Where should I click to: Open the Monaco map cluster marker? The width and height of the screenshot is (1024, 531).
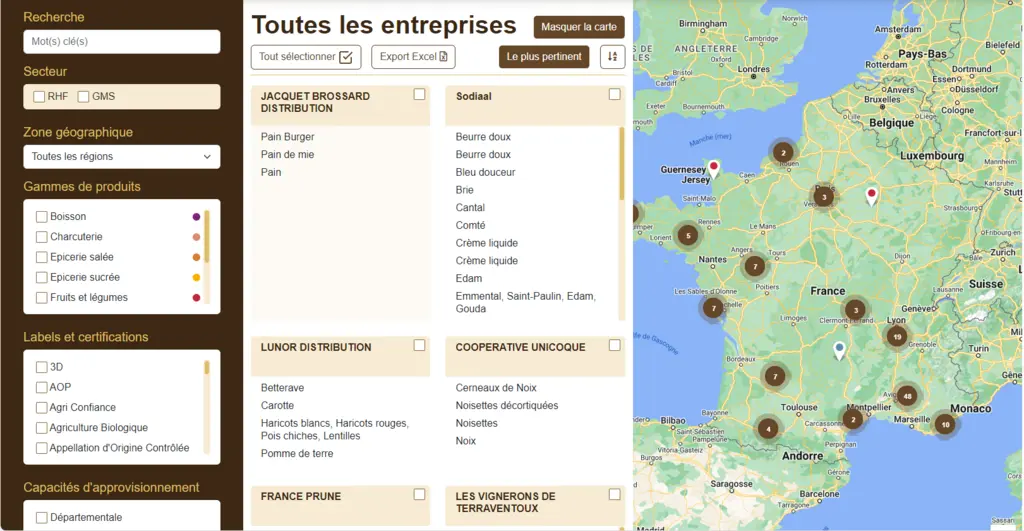(945, 425)
